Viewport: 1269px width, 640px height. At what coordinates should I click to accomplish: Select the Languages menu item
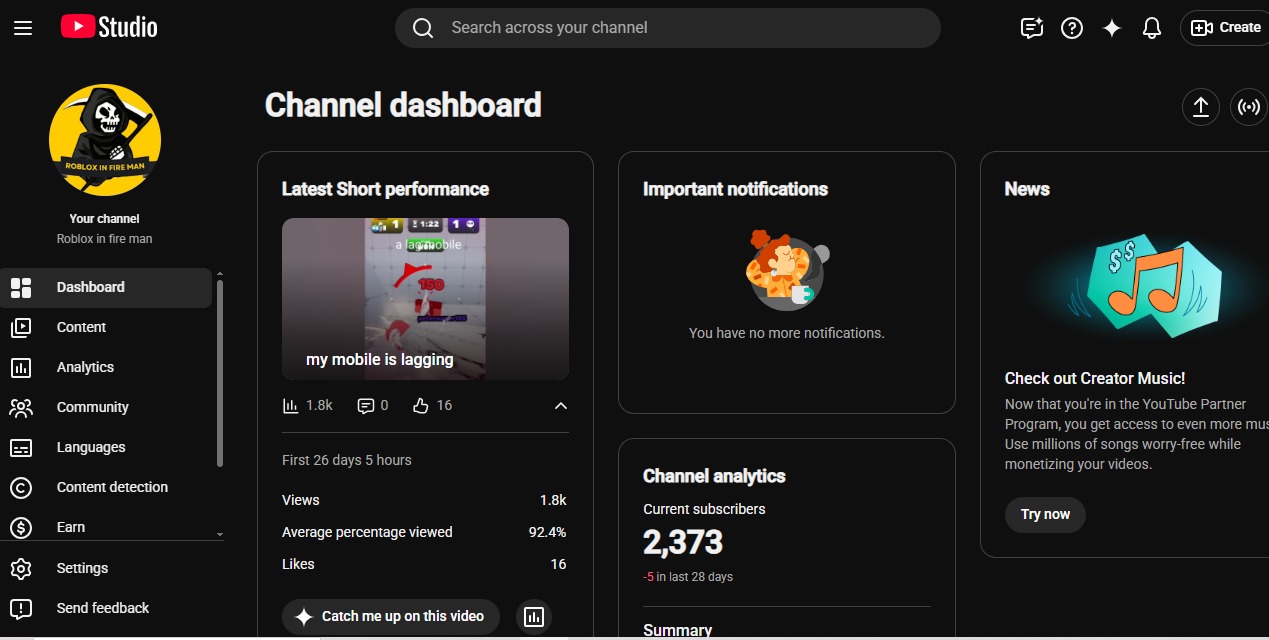click(106, 447)
